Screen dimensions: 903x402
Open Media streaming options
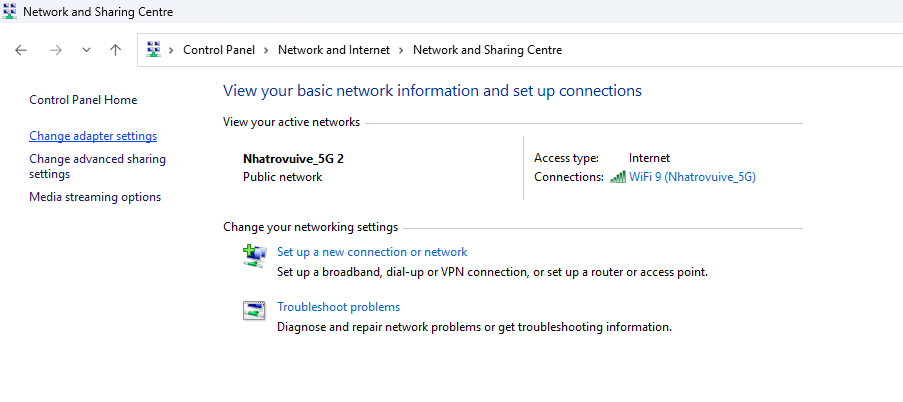[95, 197]
